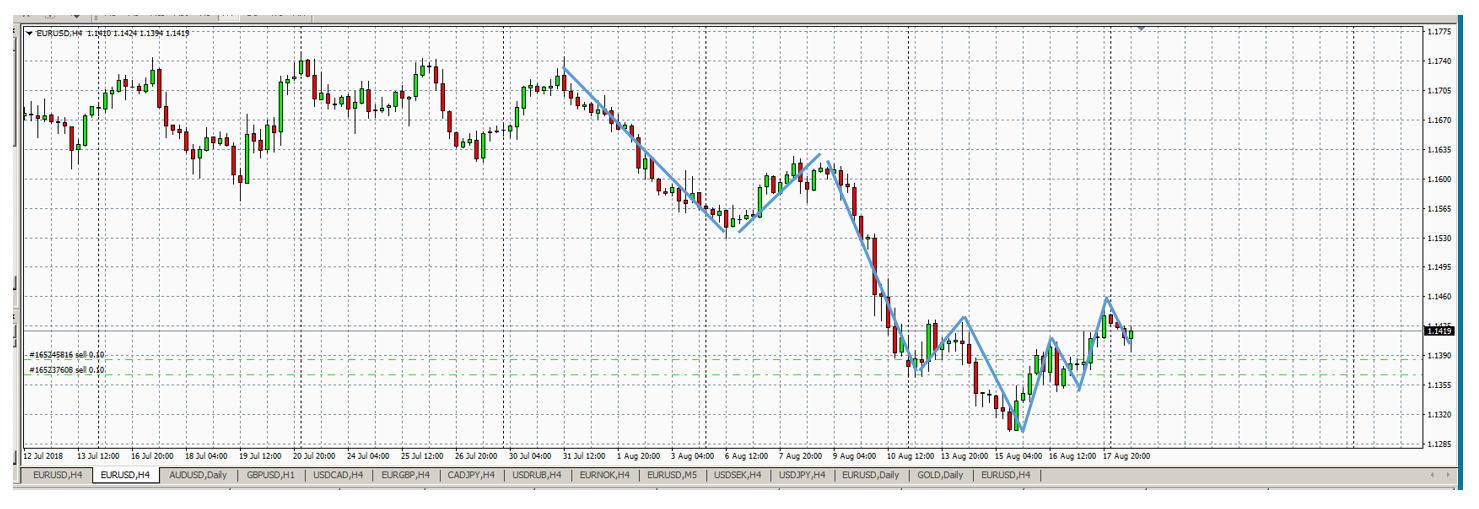1479x509 pixels.
Task: Switch to the EURNOK,H4 tab
Action: pos(604,475)
